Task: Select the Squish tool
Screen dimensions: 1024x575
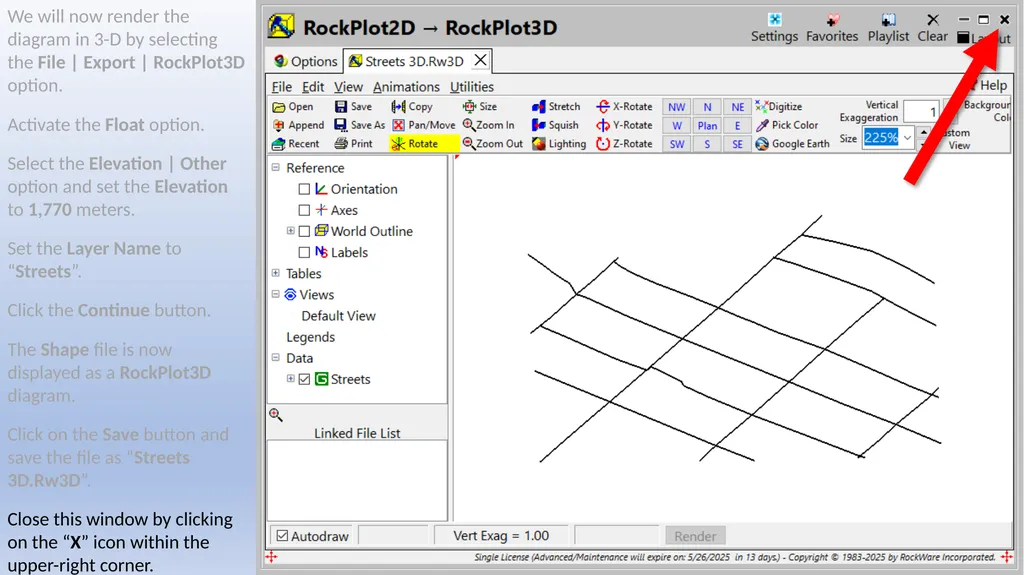Action: (x=556, y=125)
